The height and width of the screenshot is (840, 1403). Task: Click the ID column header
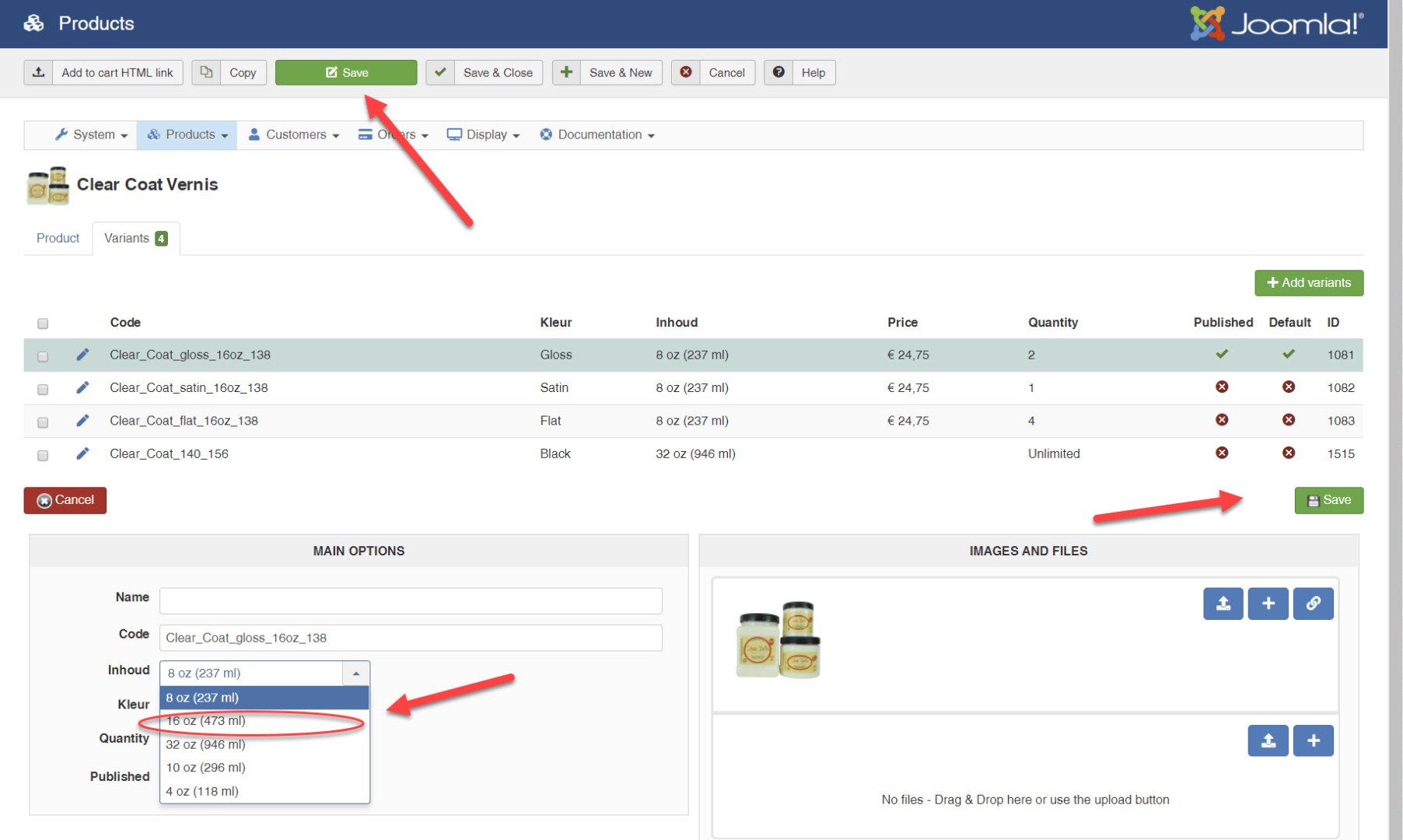tap(1333, 322)
